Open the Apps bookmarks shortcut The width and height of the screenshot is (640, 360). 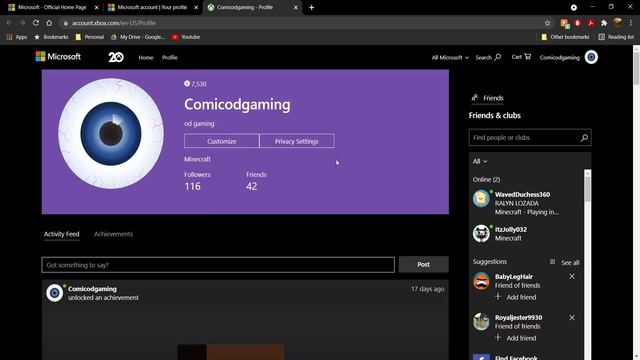tap(17, 37)
